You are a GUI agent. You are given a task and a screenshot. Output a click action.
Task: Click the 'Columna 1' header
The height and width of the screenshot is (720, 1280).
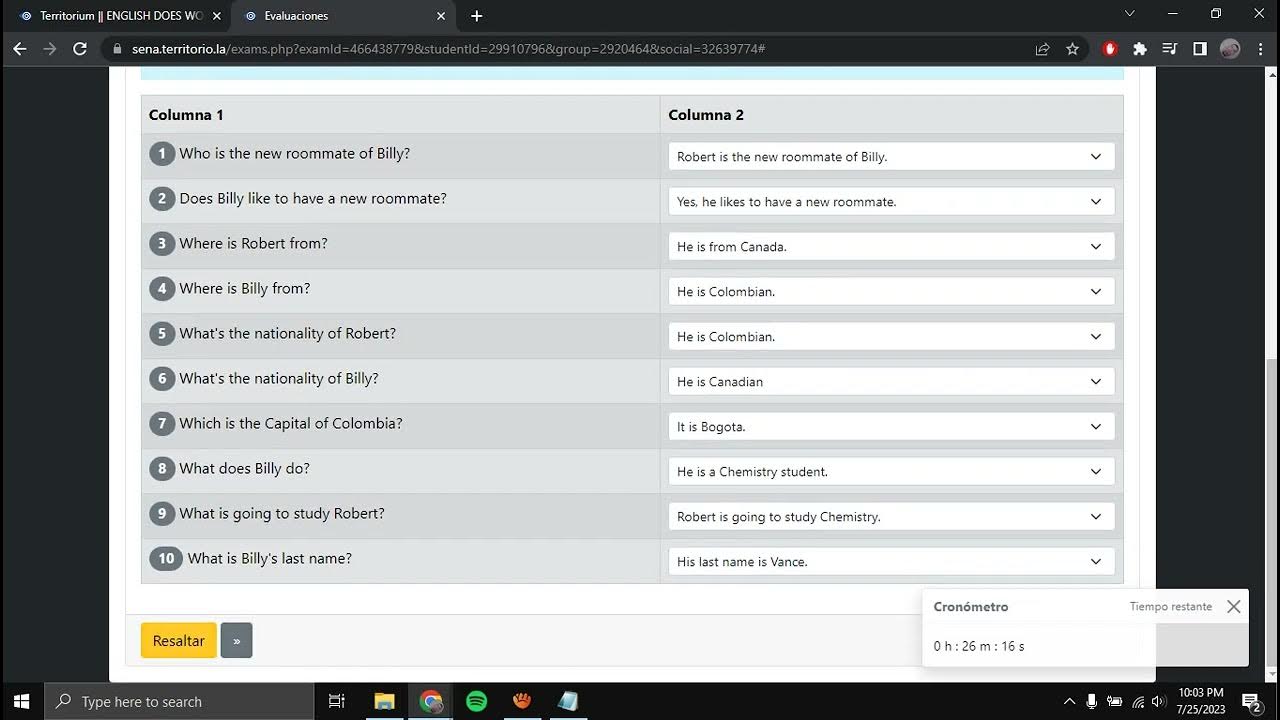(x=186, y=115)
